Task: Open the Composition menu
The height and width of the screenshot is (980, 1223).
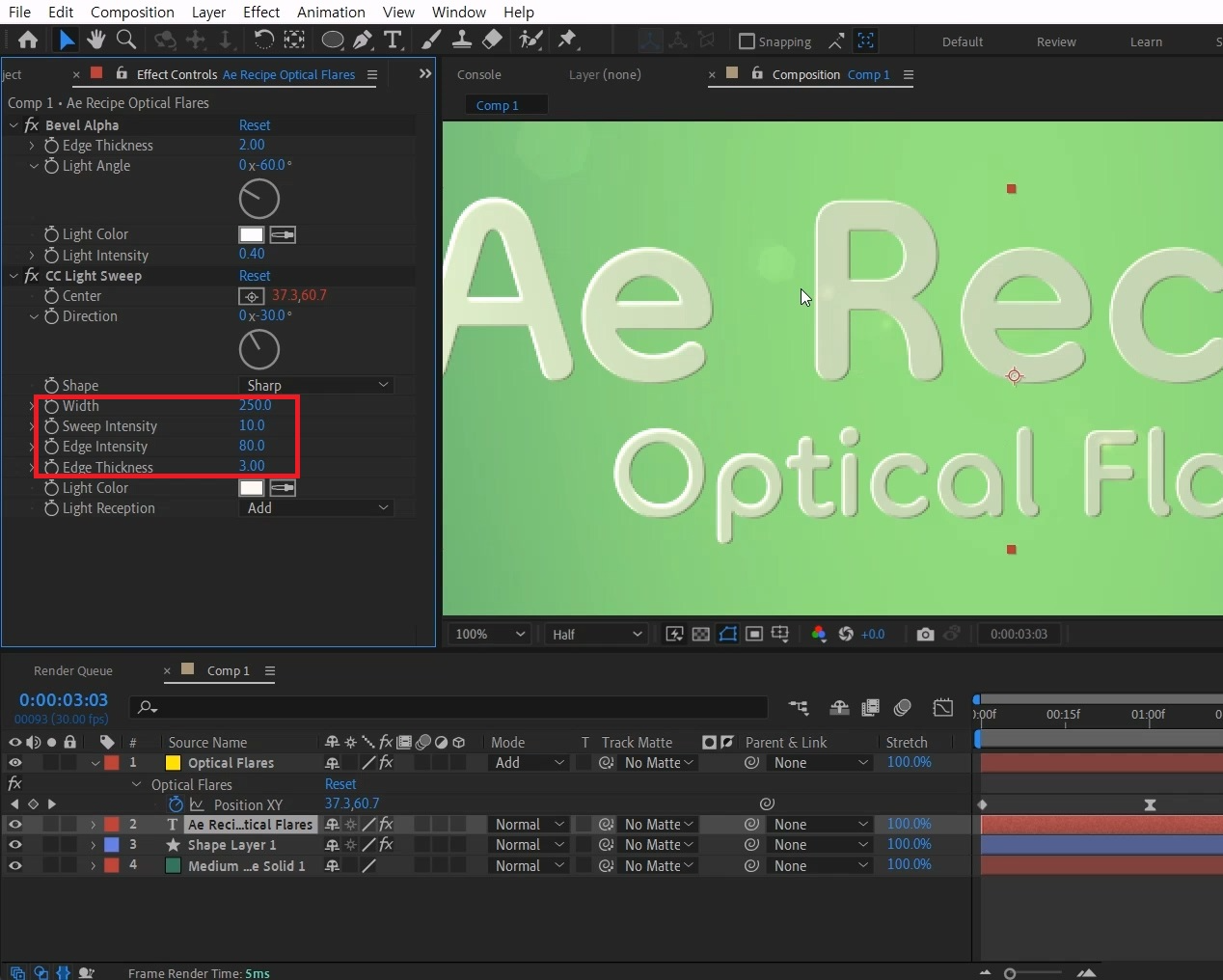Action: pyautogui.click(x=132, y=12)
